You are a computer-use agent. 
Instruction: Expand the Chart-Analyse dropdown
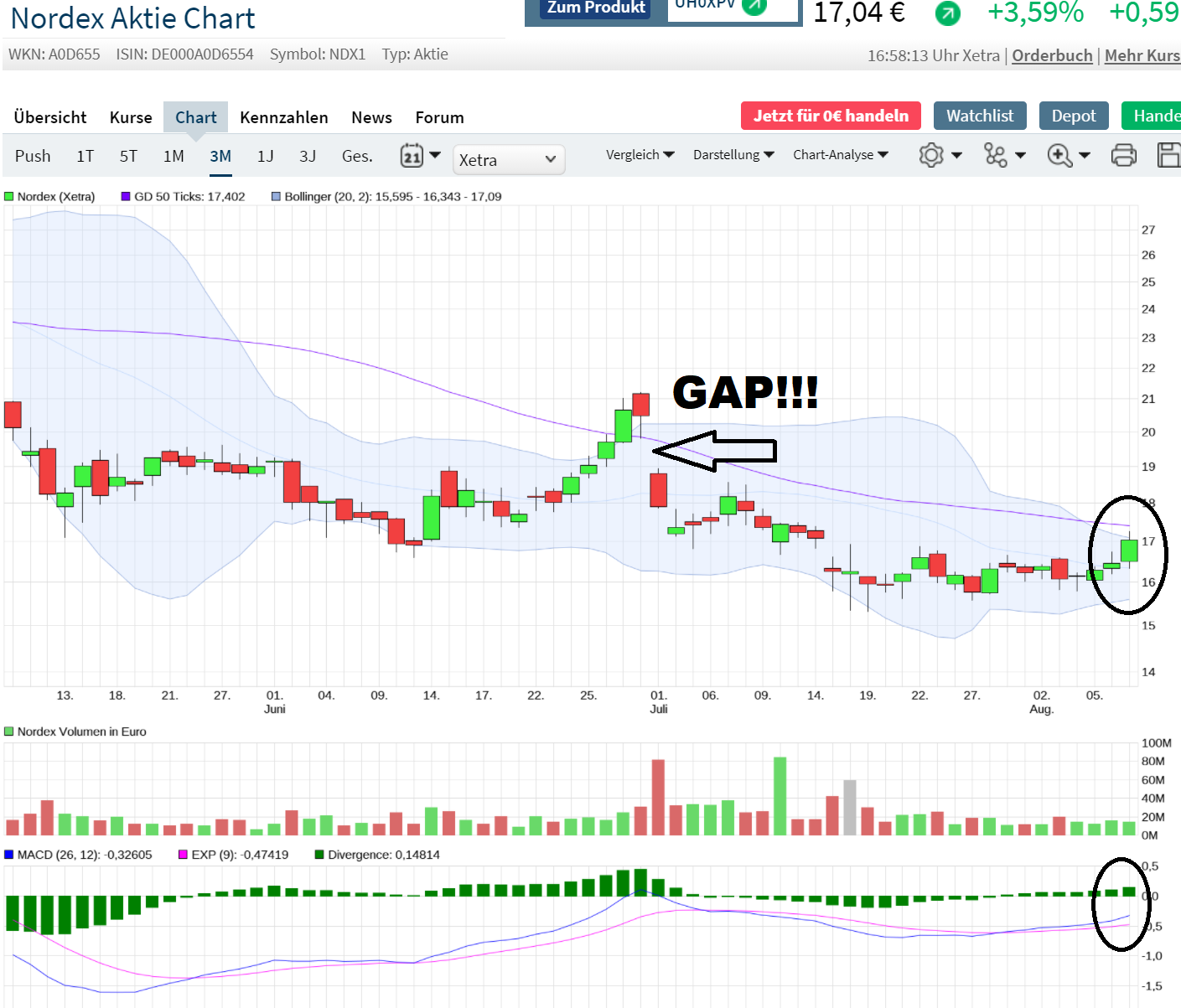(841, 155)
